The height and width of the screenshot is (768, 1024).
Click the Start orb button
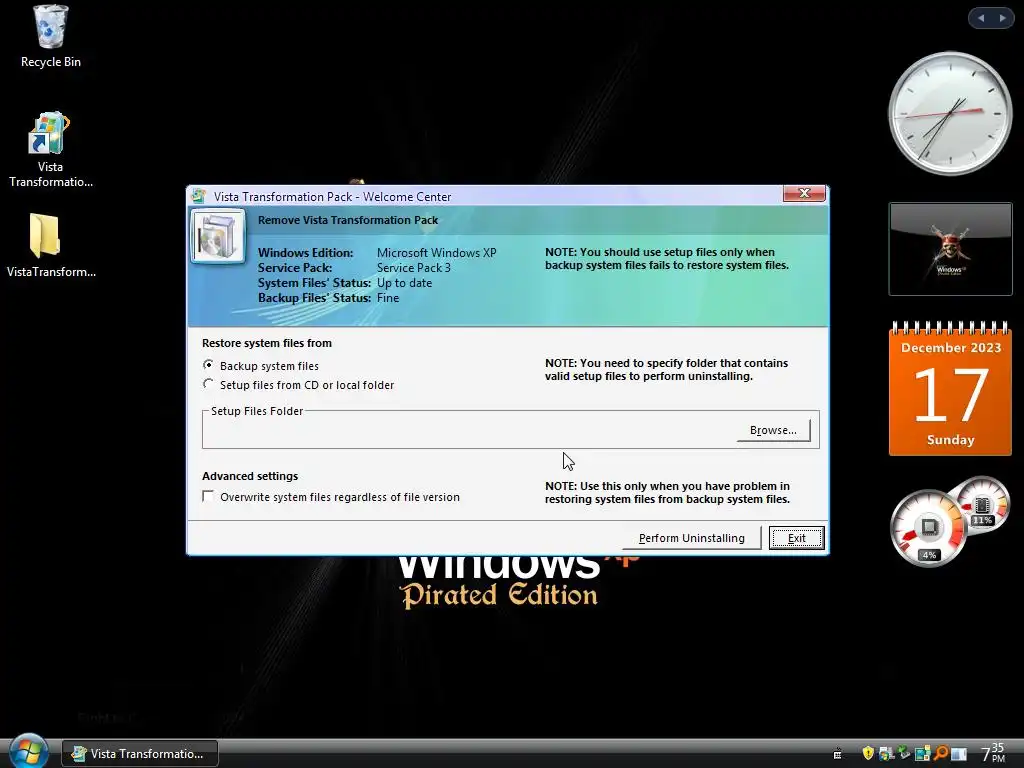click(27, 752)
